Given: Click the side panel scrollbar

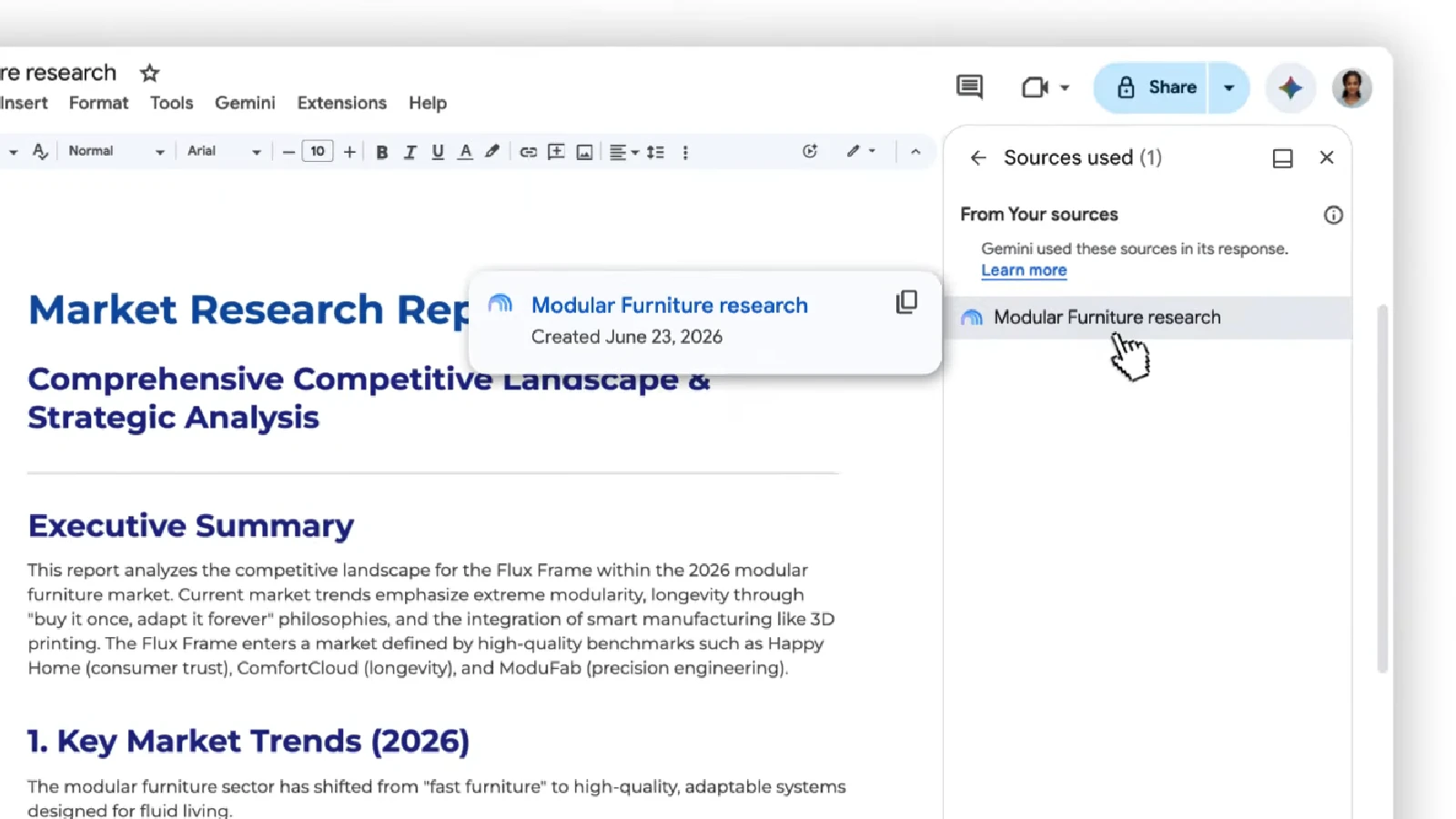Looking at the screenshot, I should tap(1382, 488).
